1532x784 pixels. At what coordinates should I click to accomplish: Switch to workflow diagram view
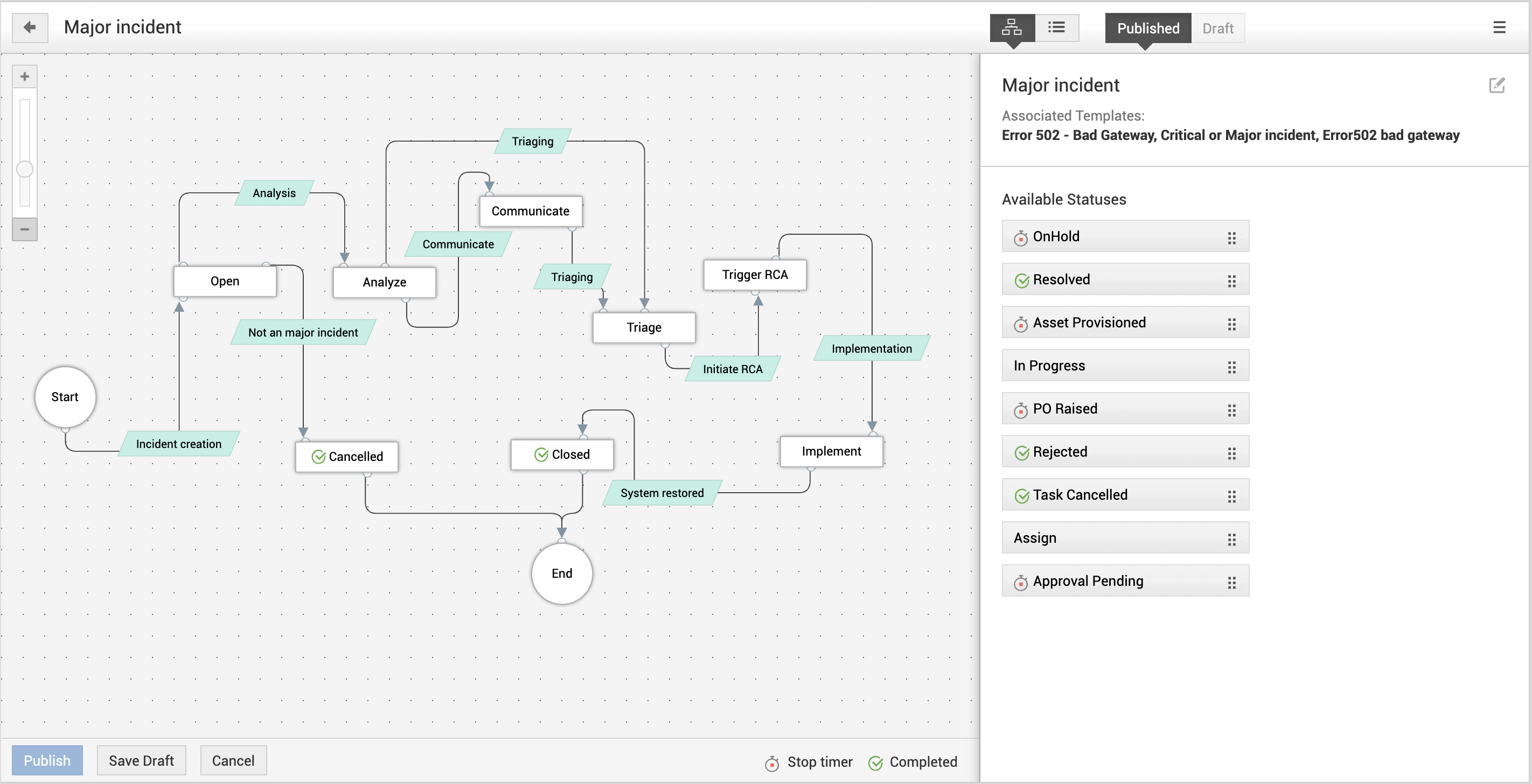(x=1012, y=27)
